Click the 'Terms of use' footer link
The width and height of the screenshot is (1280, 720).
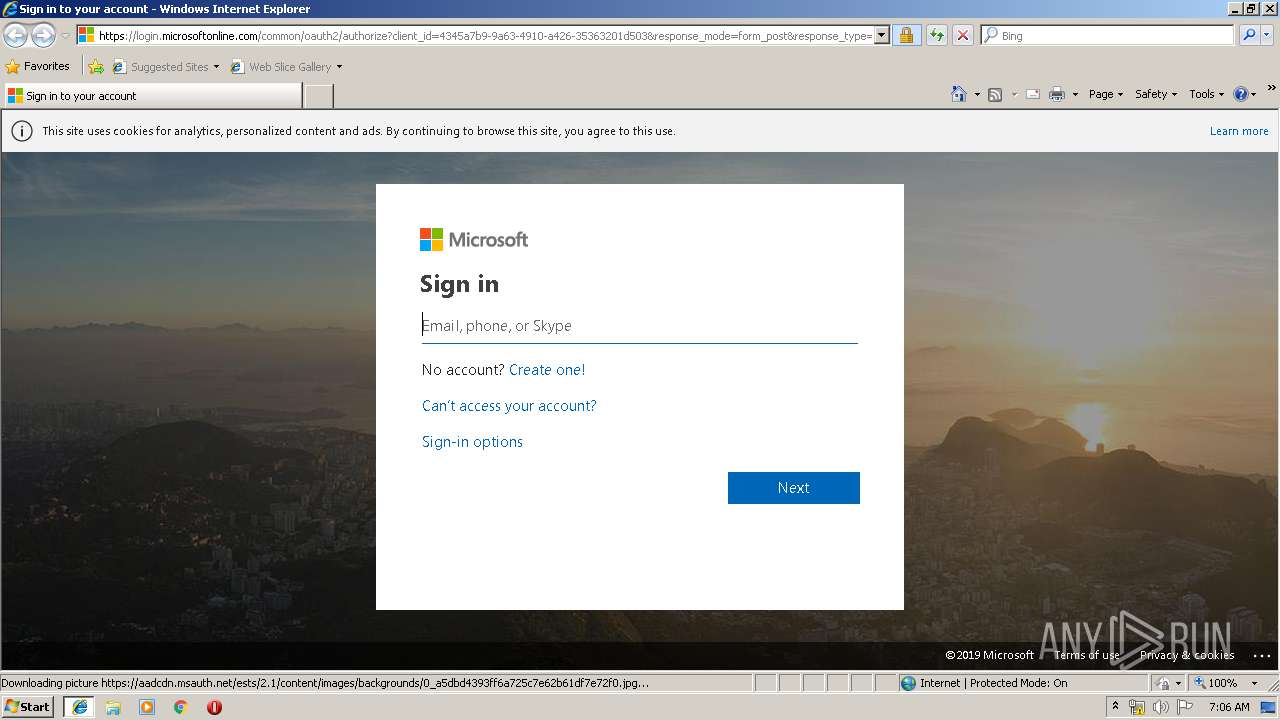(1087, 655)
